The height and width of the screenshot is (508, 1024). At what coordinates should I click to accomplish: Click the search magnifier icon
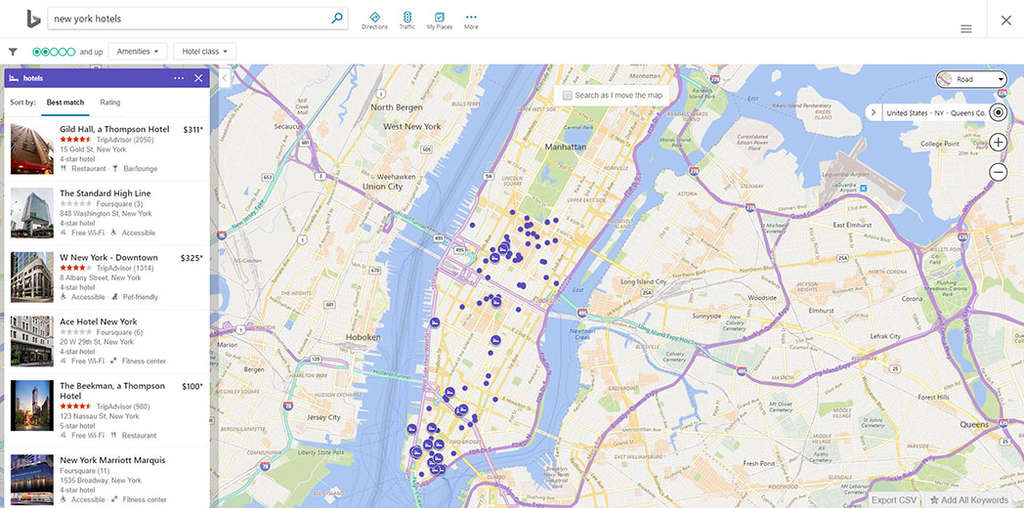[337, 18]
